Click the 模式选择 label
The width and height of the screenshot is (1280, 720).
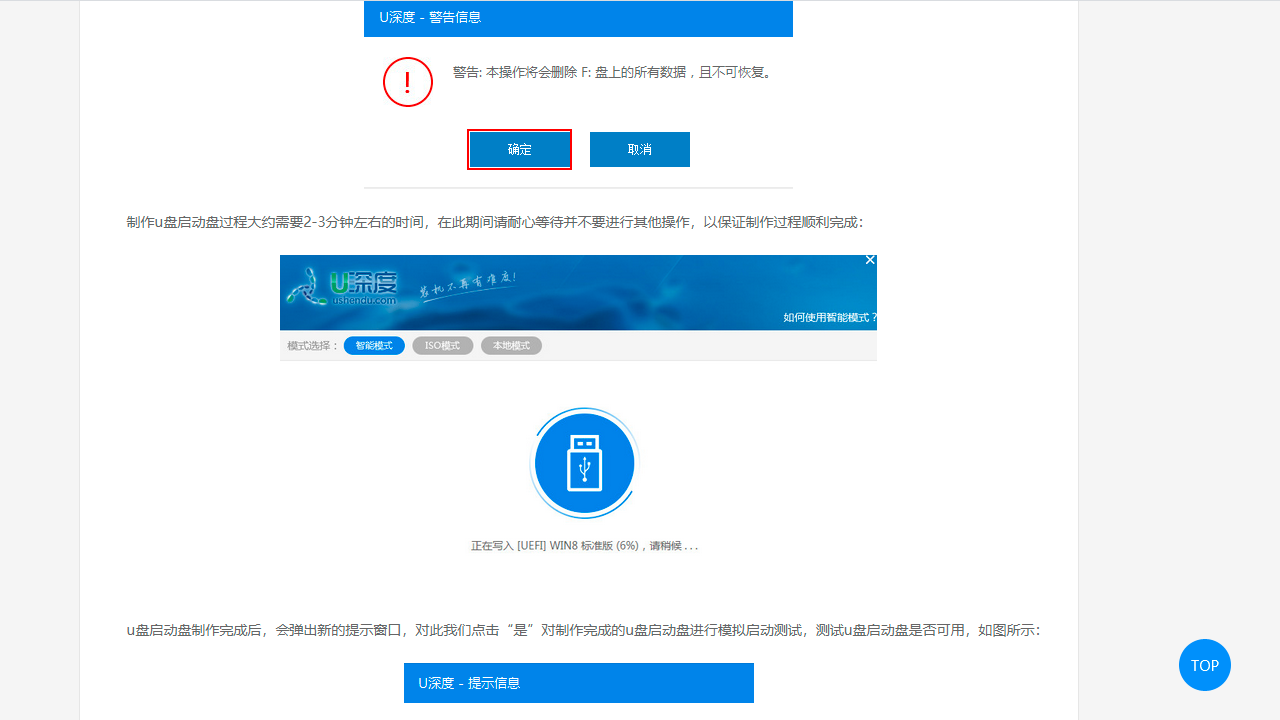(x=313, y=346)
